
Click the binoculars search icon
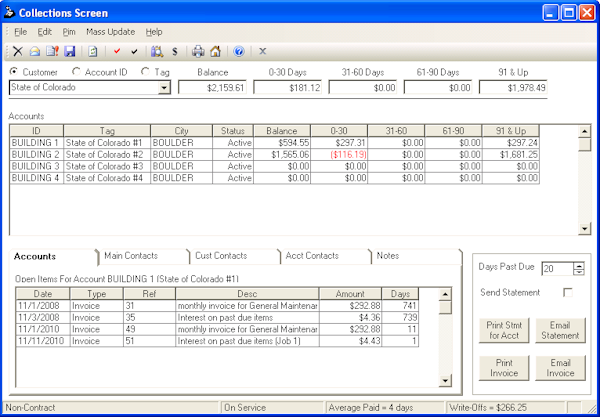pos(157,51)
